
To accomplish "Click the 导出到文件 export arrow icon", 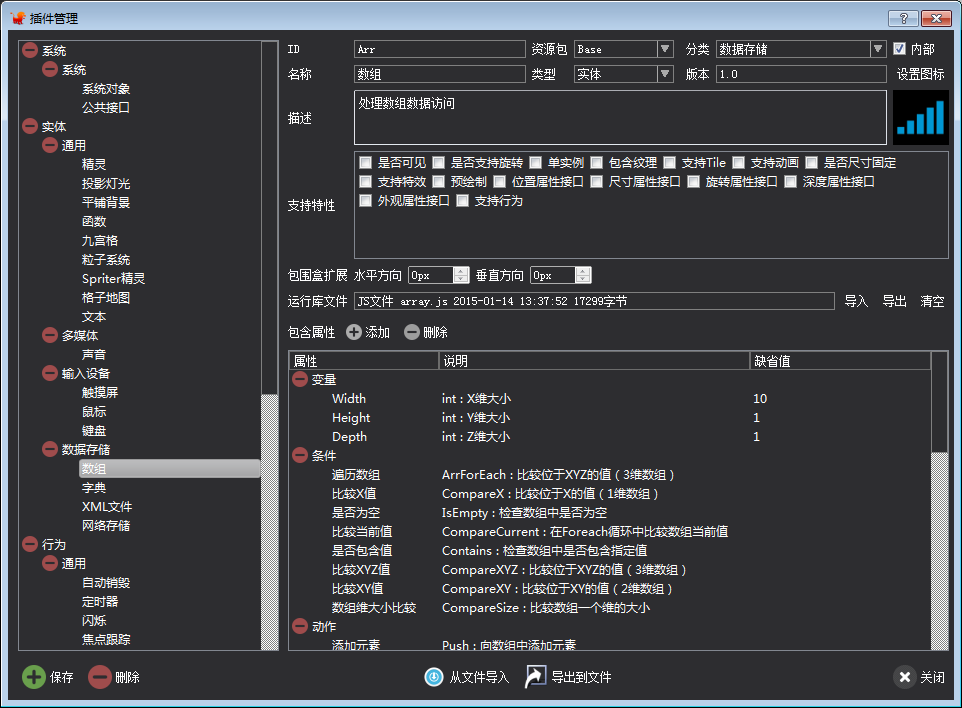I will (536, 677).
